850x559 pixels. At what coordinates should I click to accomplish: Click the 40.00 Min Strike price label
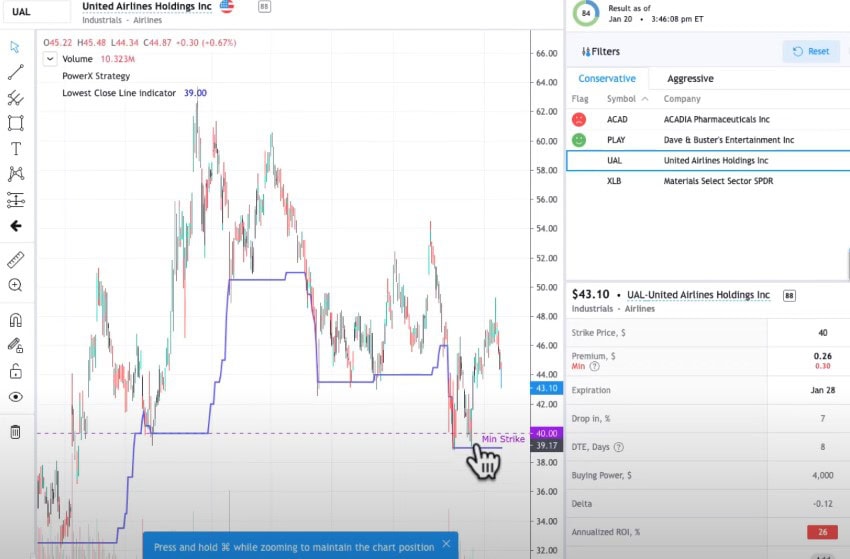[x=546, y=433]
